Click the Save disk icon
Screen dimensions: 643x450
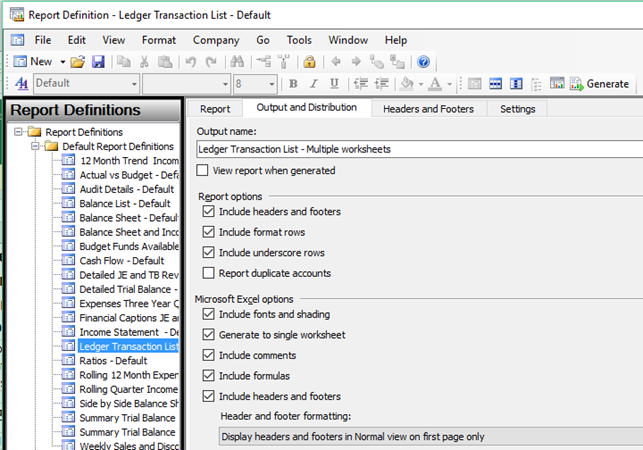pyautogui.click(x=98, y=62)
